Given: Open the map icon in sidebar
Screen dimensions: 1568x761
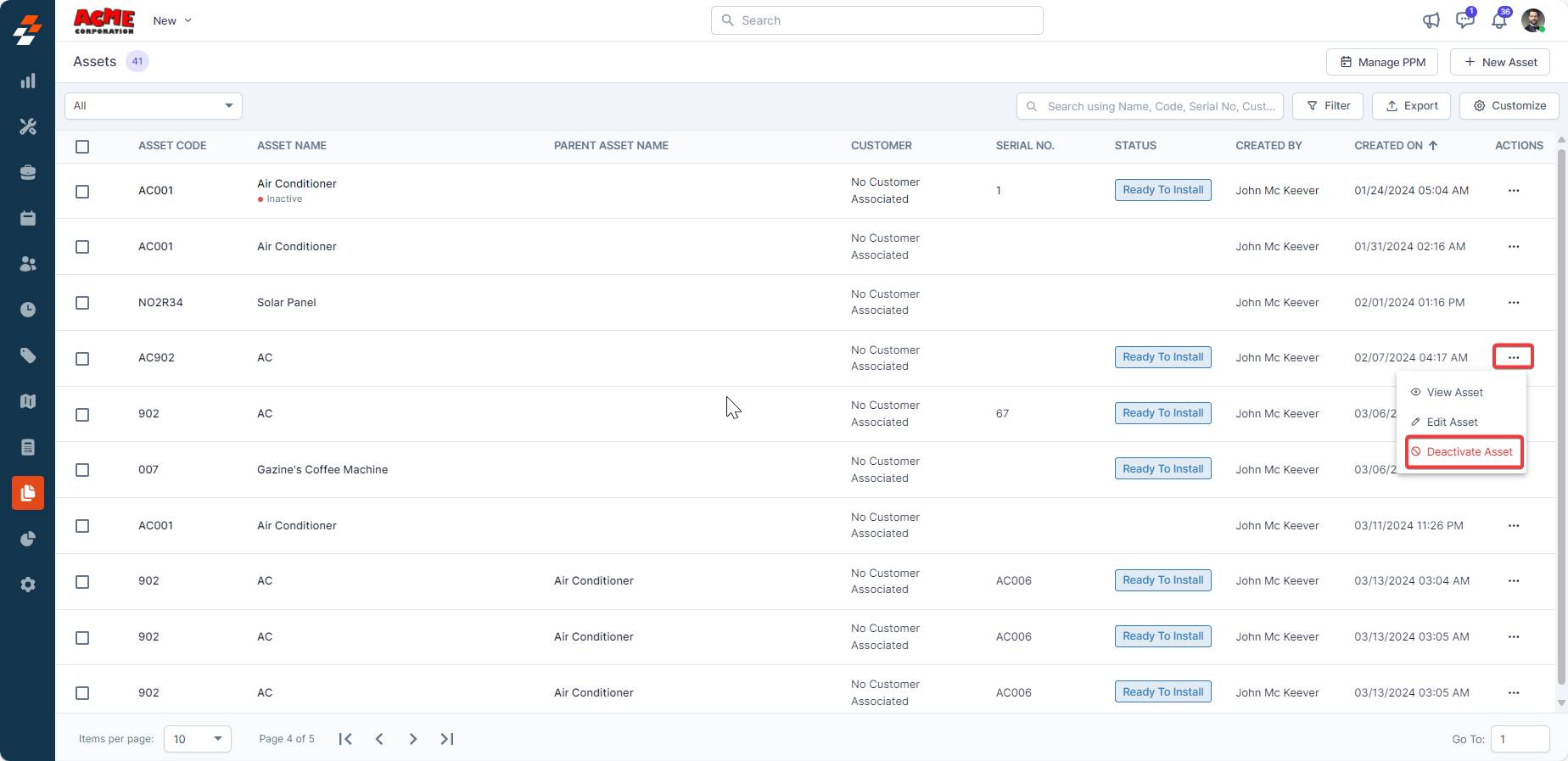Looking at the screenshot, I should (x=28, y=401).
